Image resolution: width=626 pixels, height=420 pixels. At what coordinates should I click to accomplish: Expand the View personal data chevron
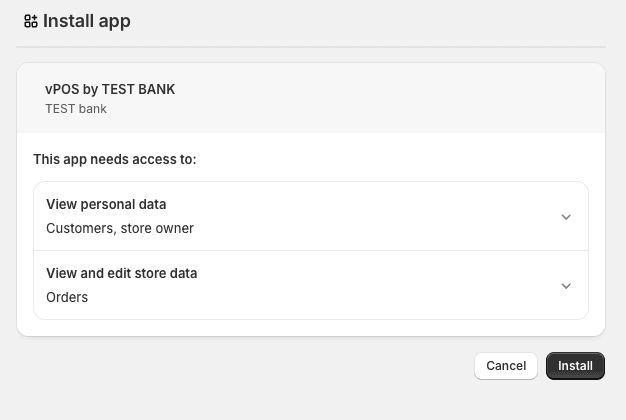pos(566,217)
